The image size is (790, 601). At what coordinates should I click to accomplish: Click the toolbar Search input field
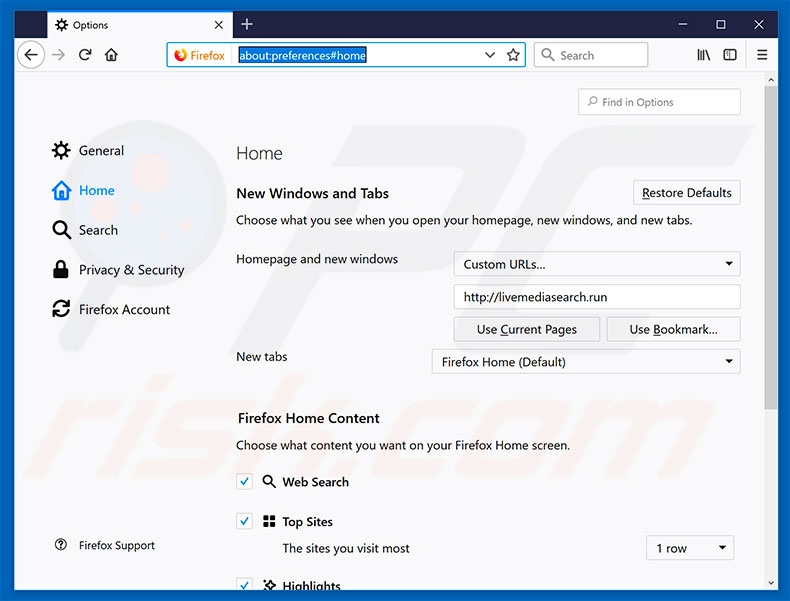(591, 55)
